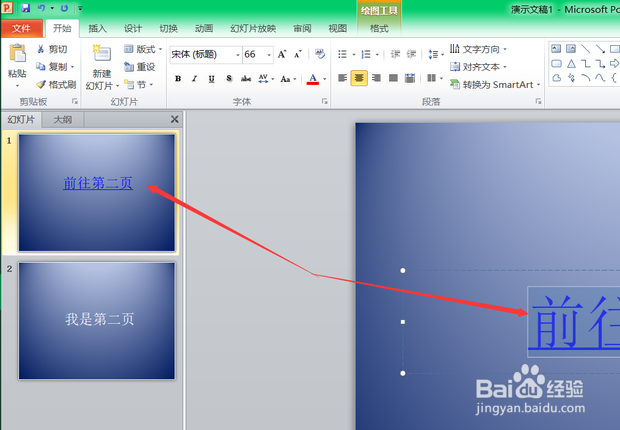Select slide 2 thumbnail 我是第二页
The height and width of the screenshot is (430, 620).
[x=96, y=321]
